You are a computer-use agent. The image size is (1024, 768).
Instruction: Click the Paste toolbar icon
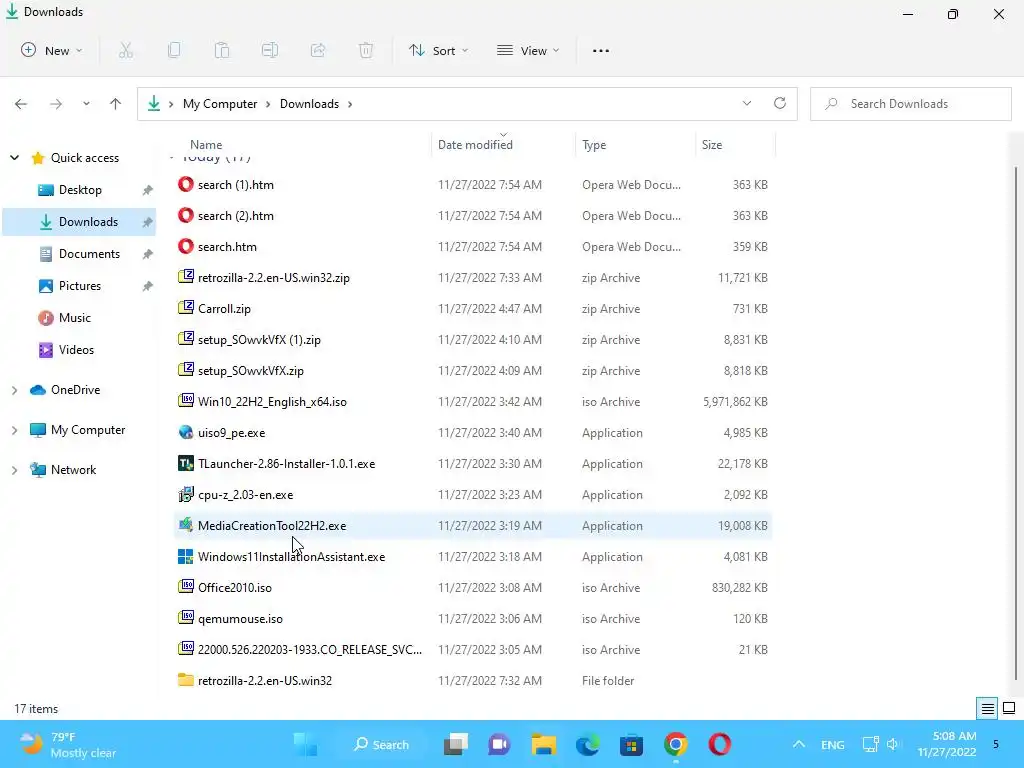point(222,50)
